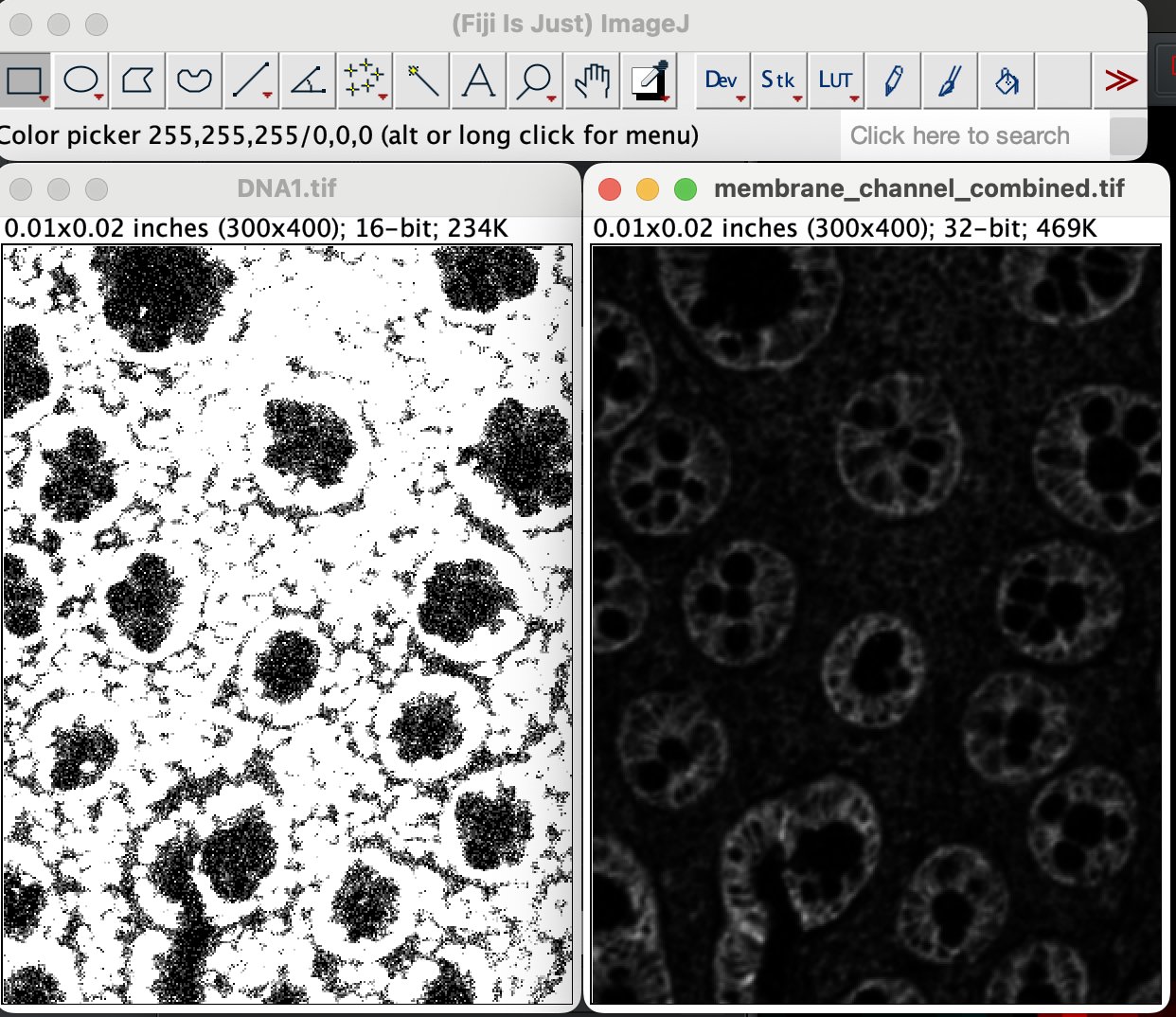Open the Stk stacks menu

pyautogui.click(x=779, y=80)
